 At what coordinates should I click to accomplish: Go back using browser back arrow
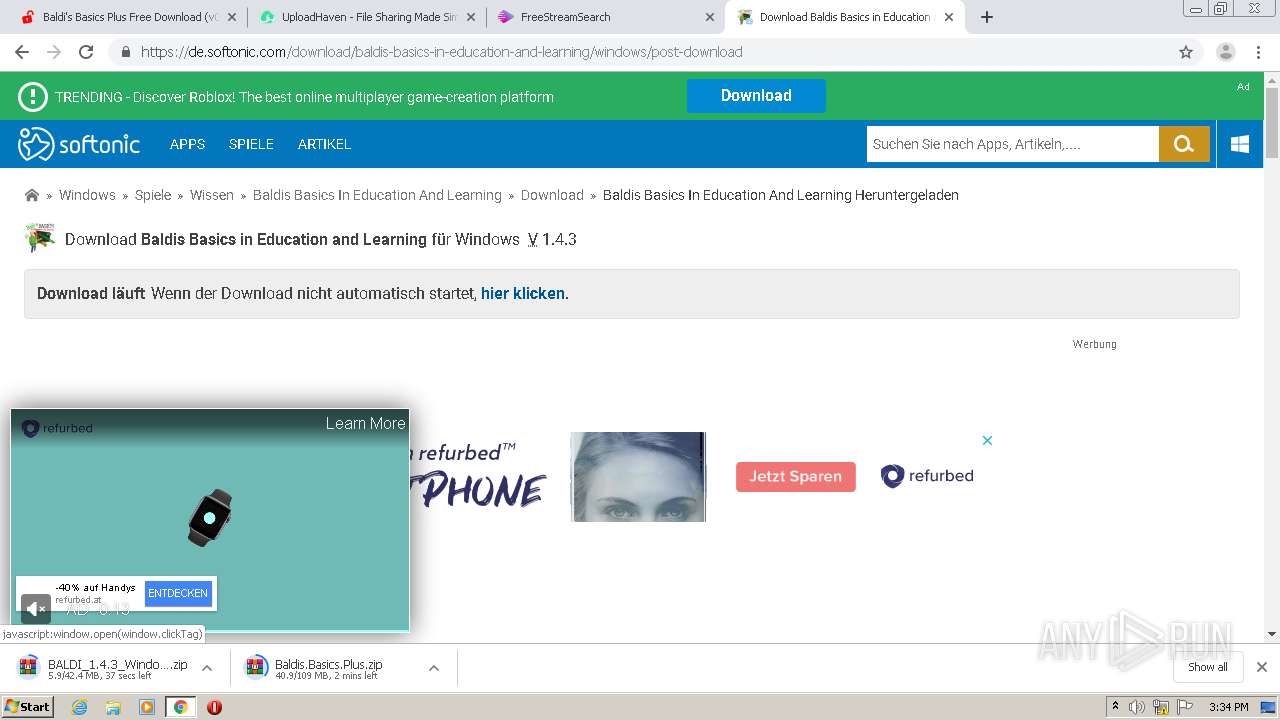tap(22, 52)
